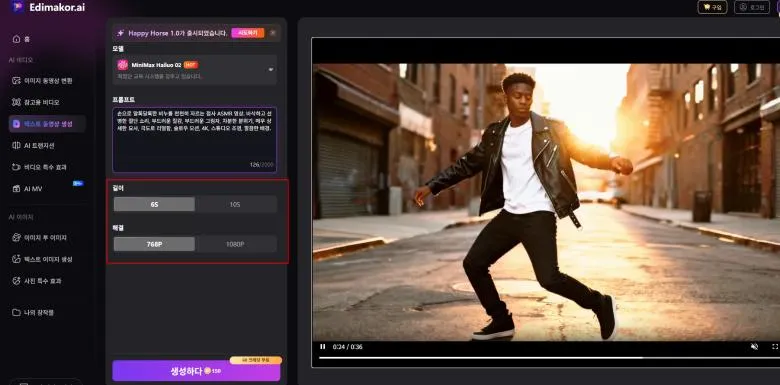Click the video playback progress bar

coord(547,358)
